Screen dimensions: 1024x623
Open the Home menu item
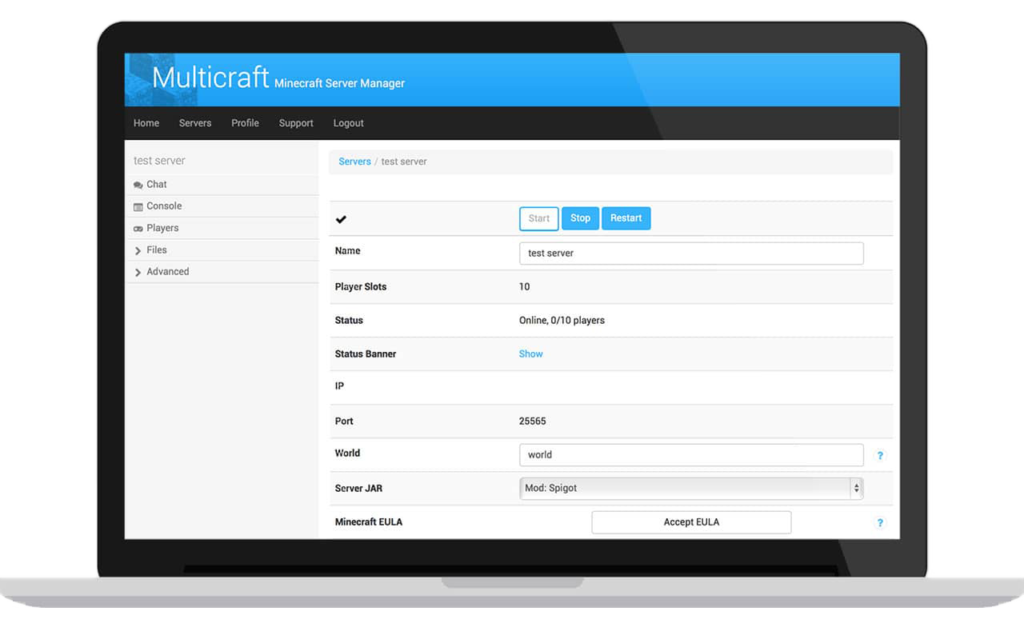146,123
